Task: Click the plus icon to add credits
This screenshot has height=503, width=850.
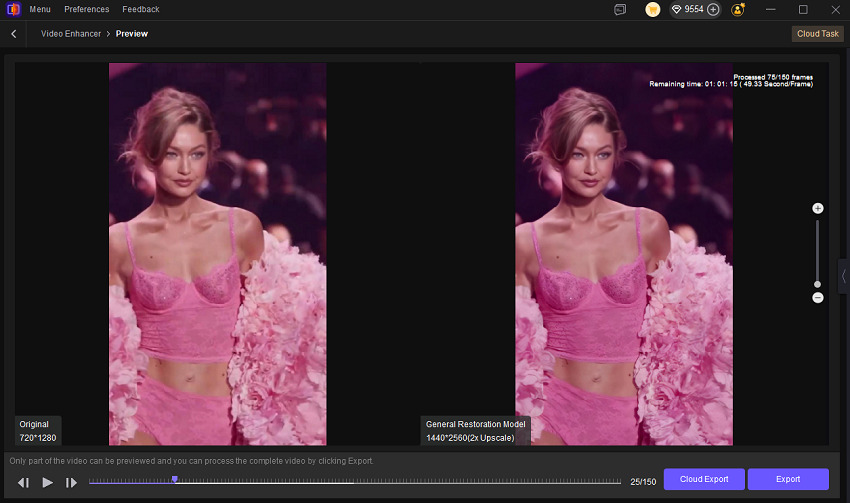Action: click(x=713, y=9)
